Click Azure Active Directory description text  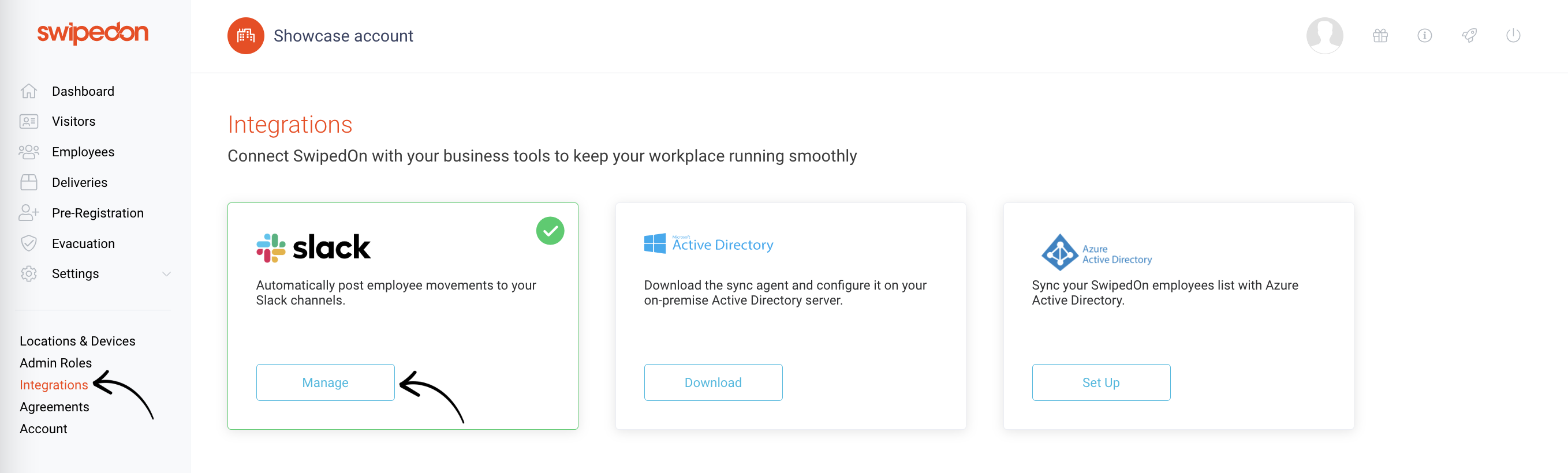point(1164,292)
